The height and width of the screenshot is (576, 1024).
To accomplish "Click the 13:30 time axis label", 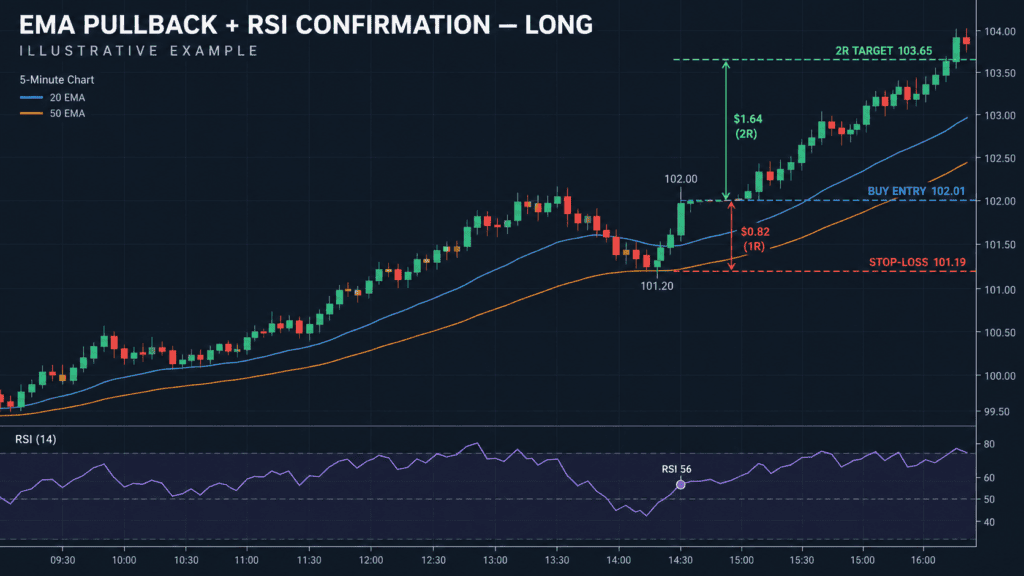I will tap(556, 560).
